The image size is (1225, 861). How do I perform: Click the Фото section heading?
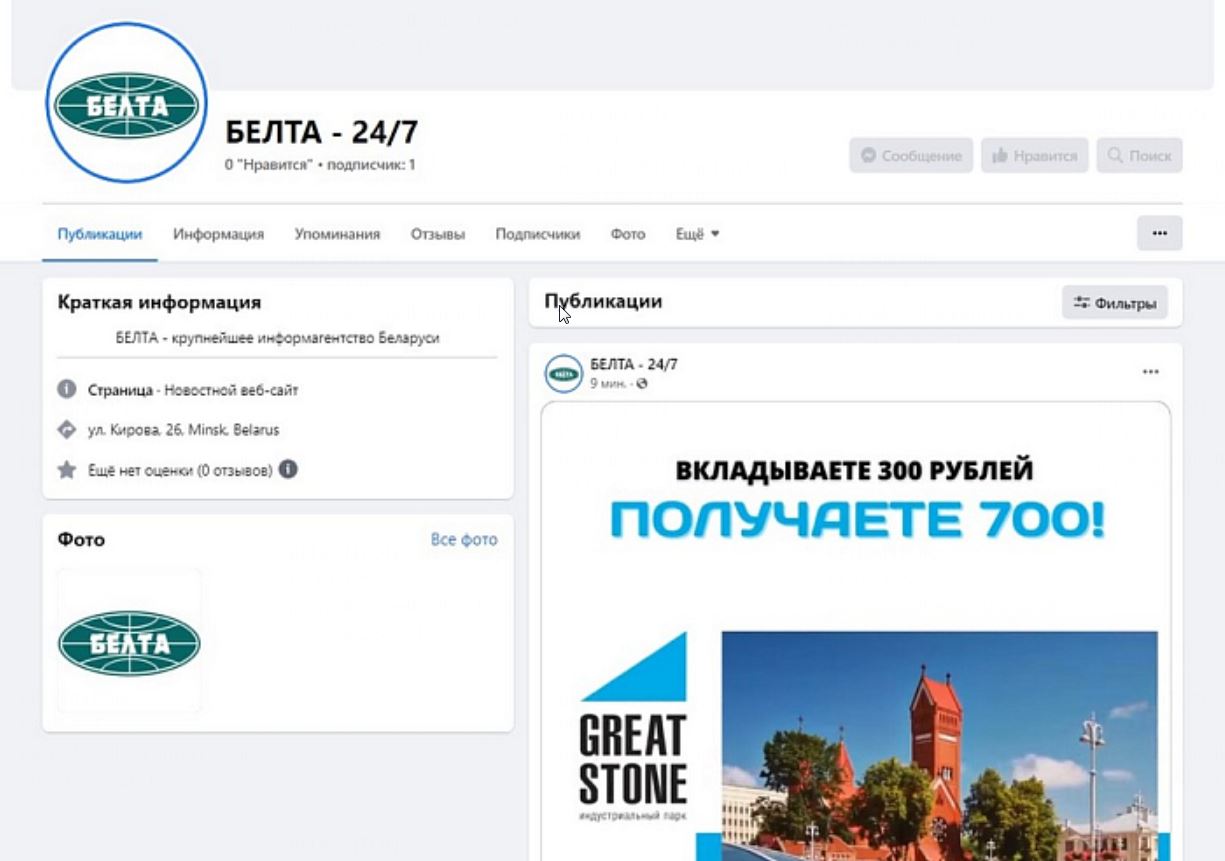(81, 539)
